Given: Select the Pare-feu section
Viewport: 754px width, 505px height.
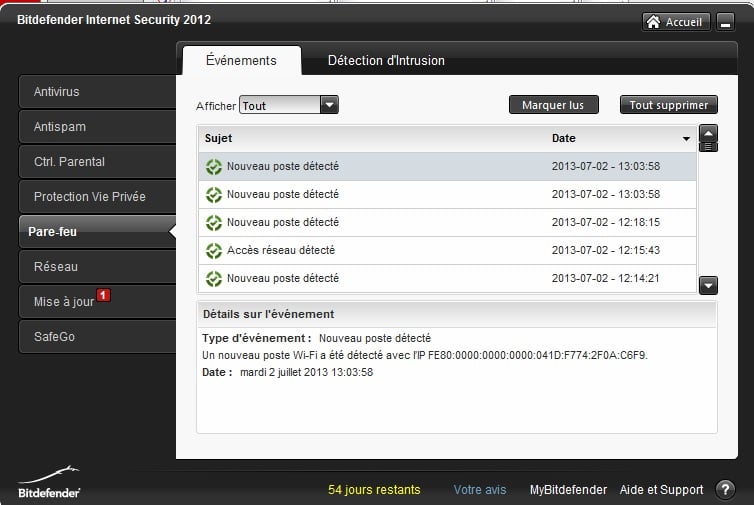Looking at the screenshot, I should click(97, 232).
